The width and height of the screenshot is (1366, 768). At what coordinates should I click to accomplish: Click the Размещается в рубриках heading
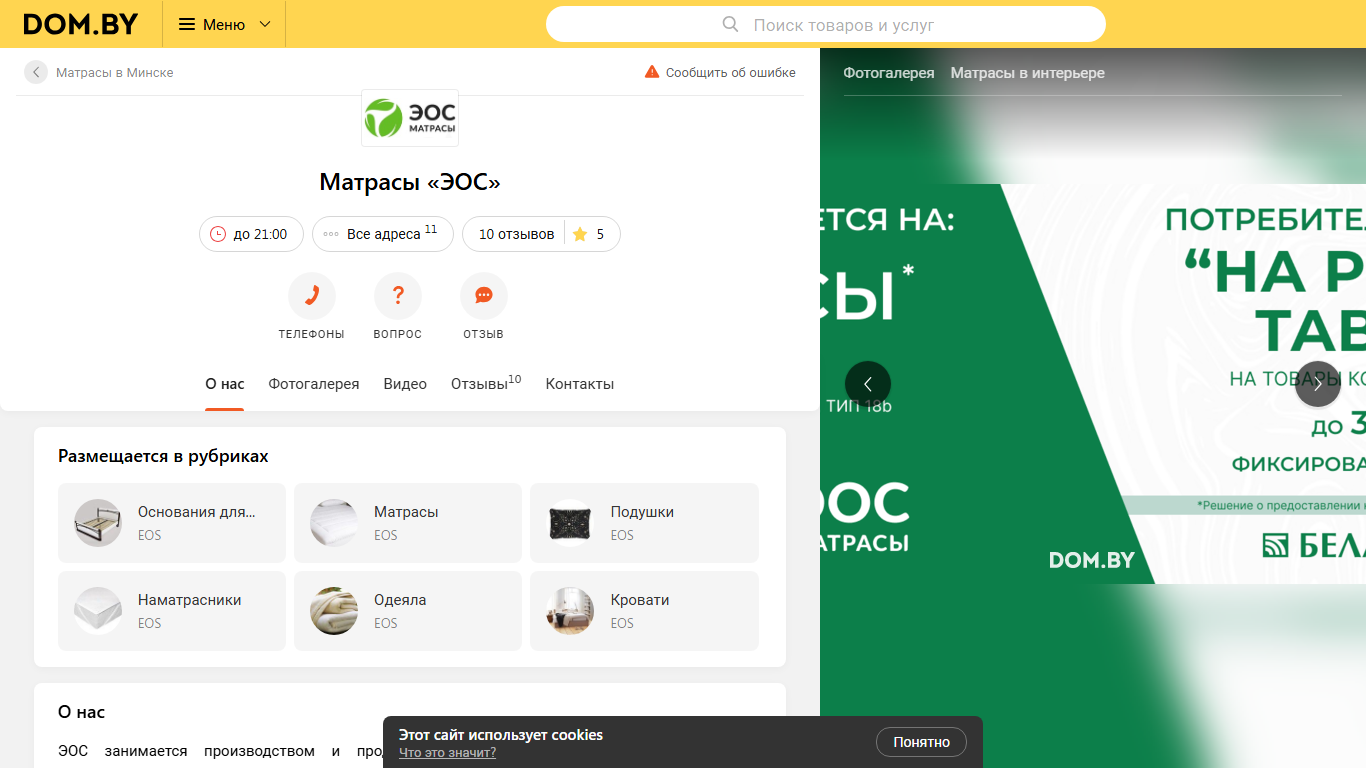(163, 456)
